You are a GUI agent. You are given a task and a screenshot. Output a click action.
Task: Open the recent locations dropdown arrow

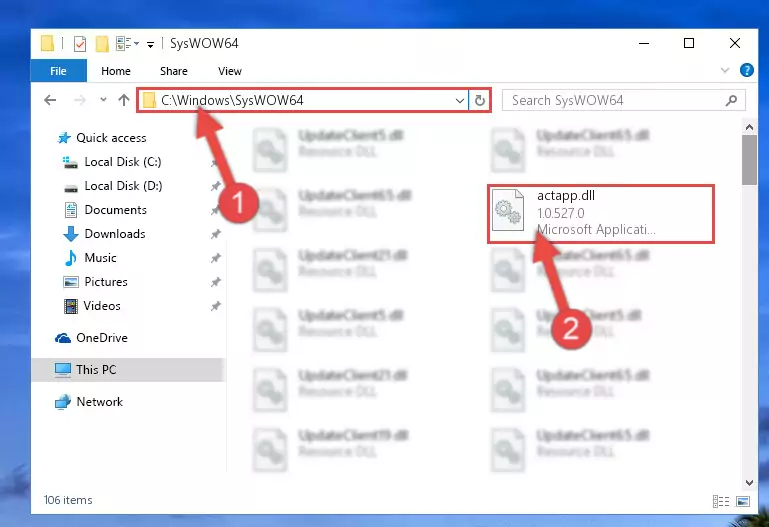tap(103, 100)
